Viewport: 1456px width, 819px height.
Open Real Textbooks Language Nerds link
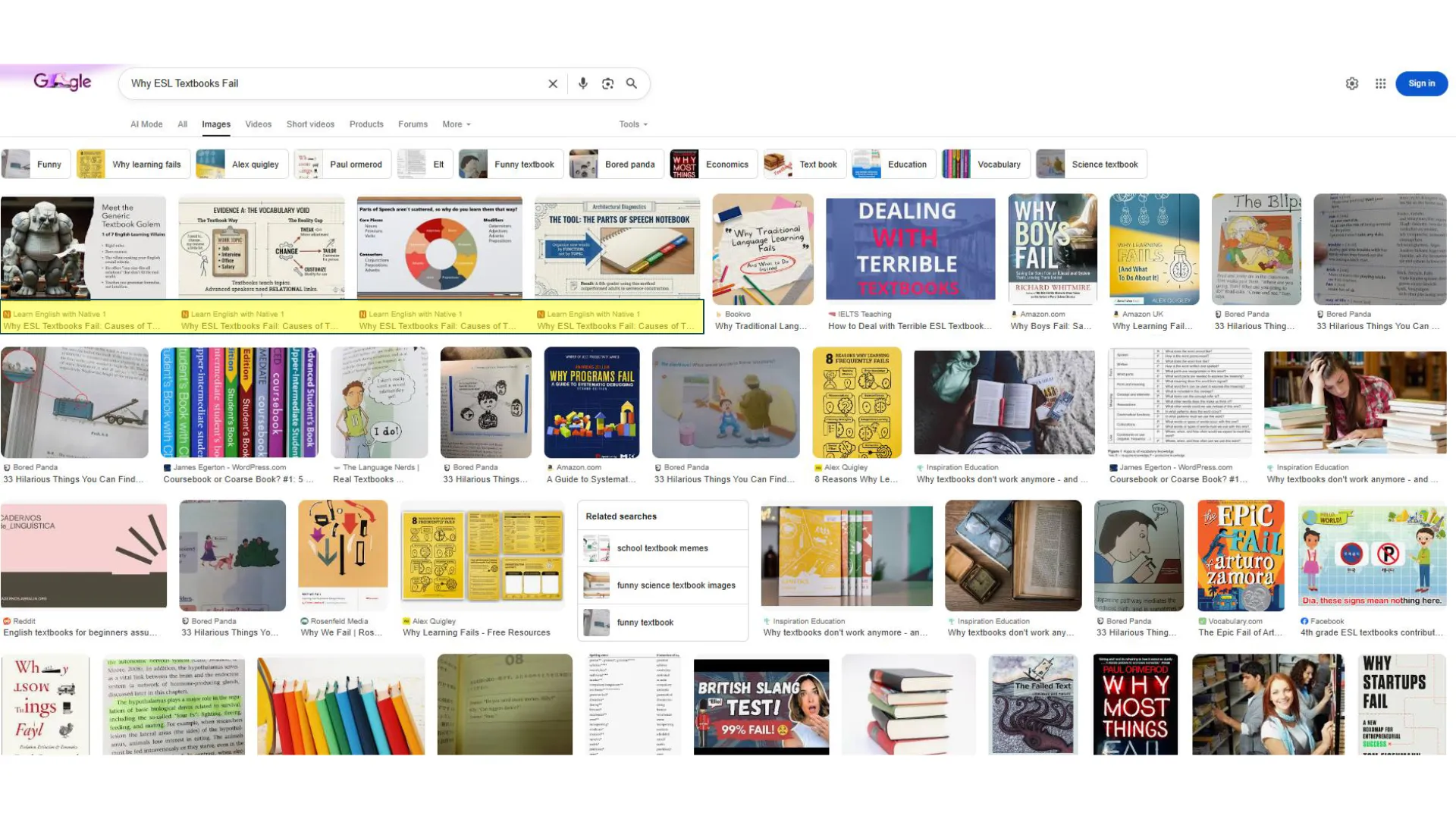369,479
